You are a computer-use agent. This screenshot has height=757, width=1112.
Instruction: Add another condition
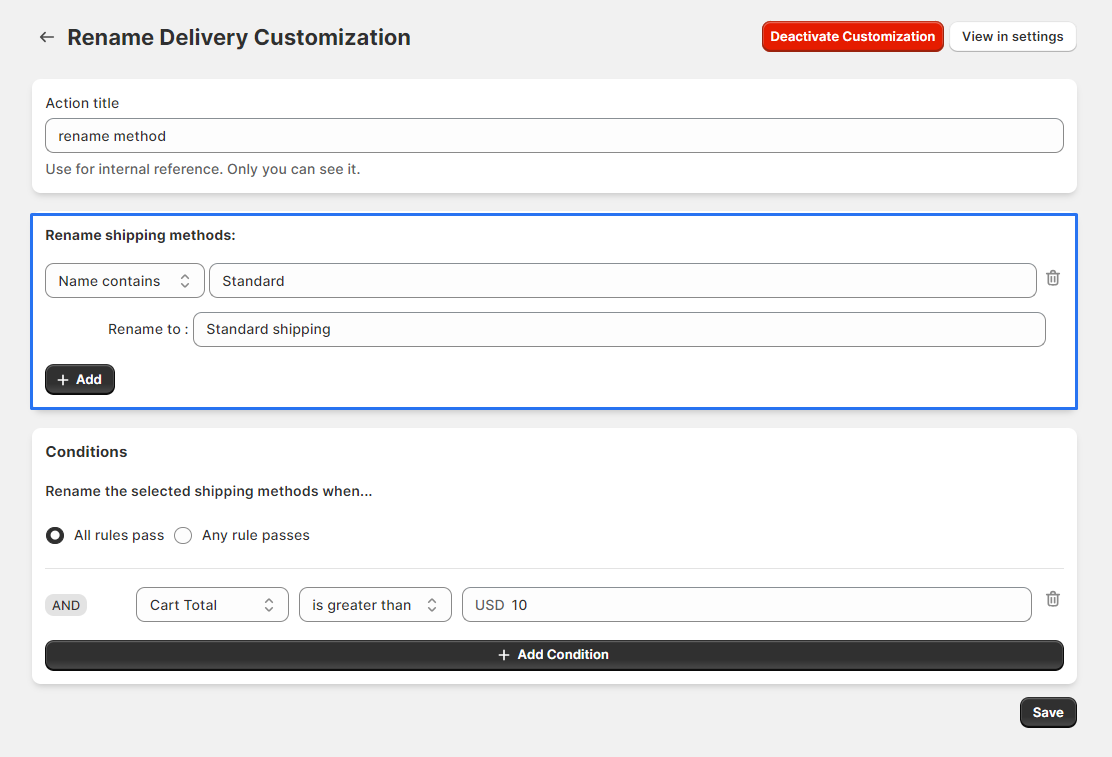pyautogui.click(x=553, y=654)
